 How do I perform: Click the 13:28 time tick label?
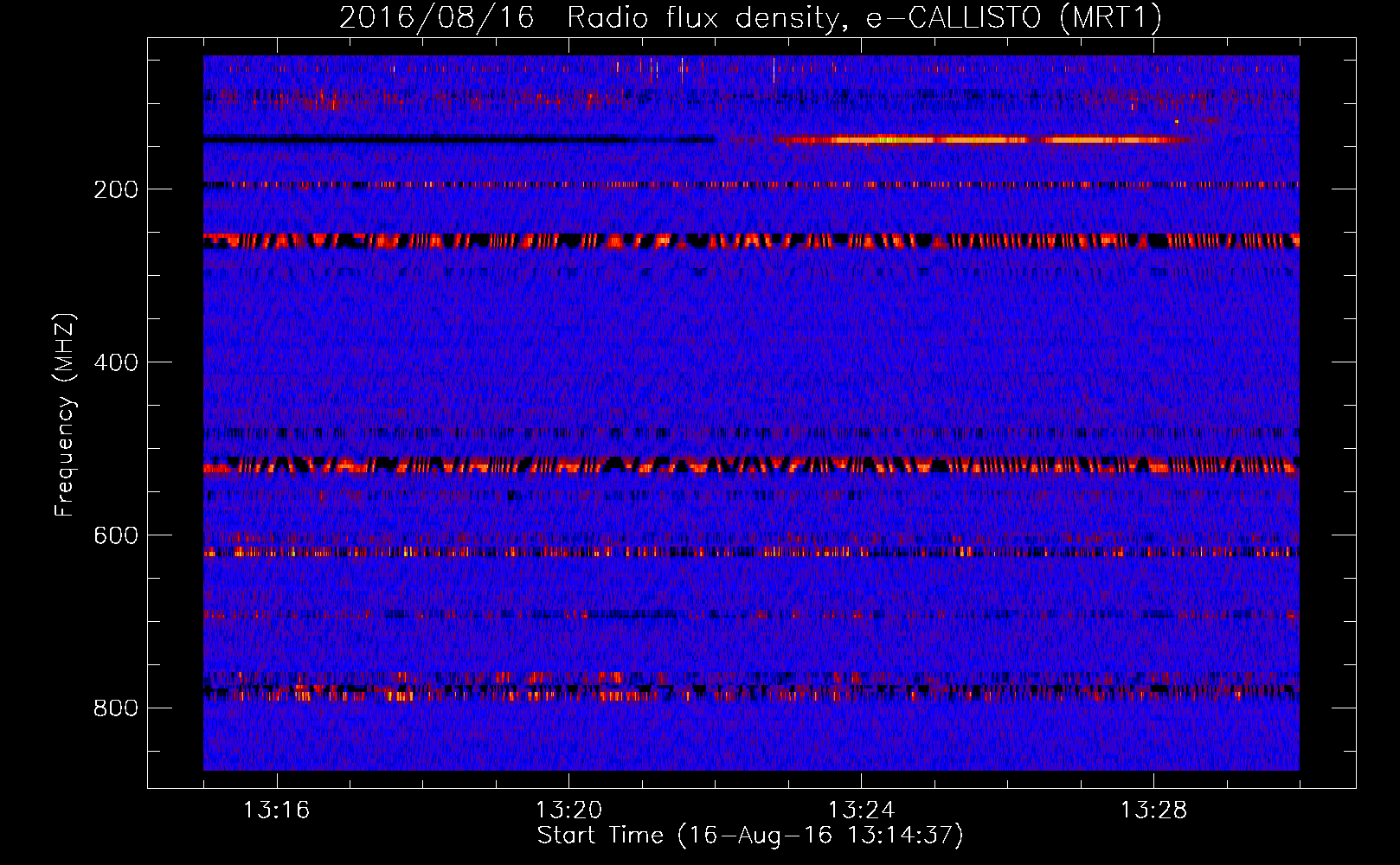coord(1154,811)
